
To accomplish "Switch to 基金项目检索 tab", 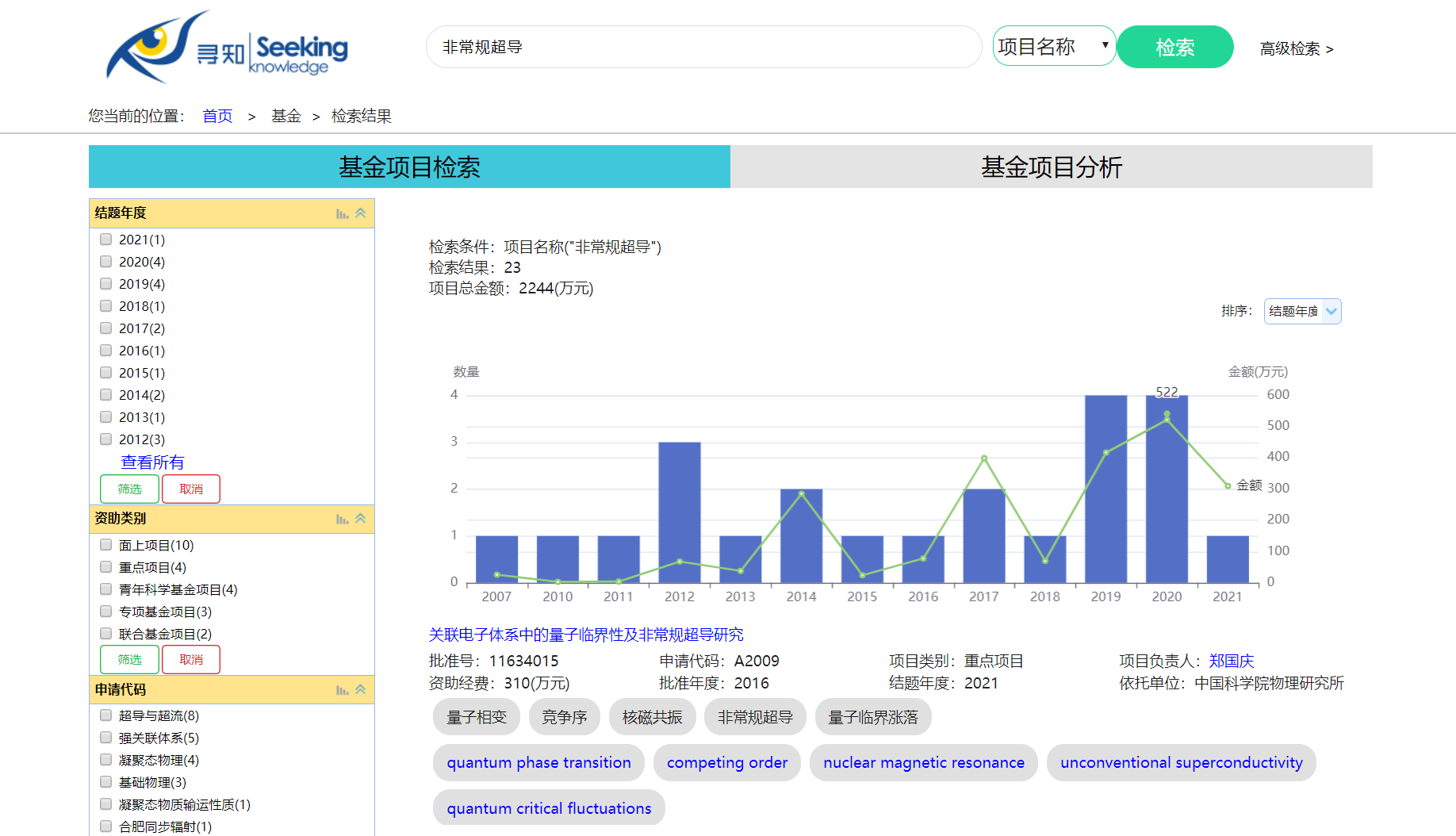I will click(409, 167).
